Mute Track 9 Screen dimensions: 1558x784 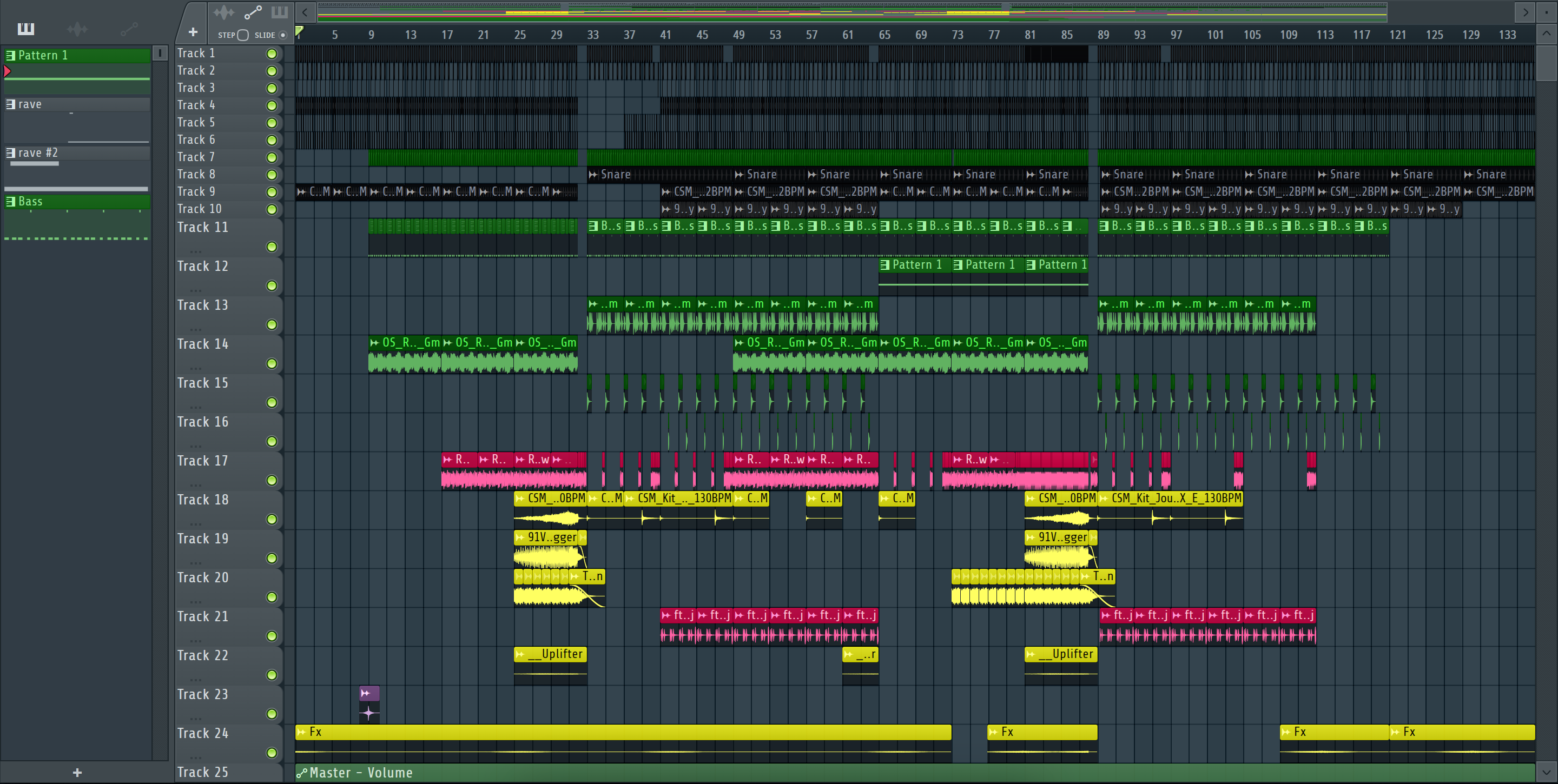click(272, 192)
